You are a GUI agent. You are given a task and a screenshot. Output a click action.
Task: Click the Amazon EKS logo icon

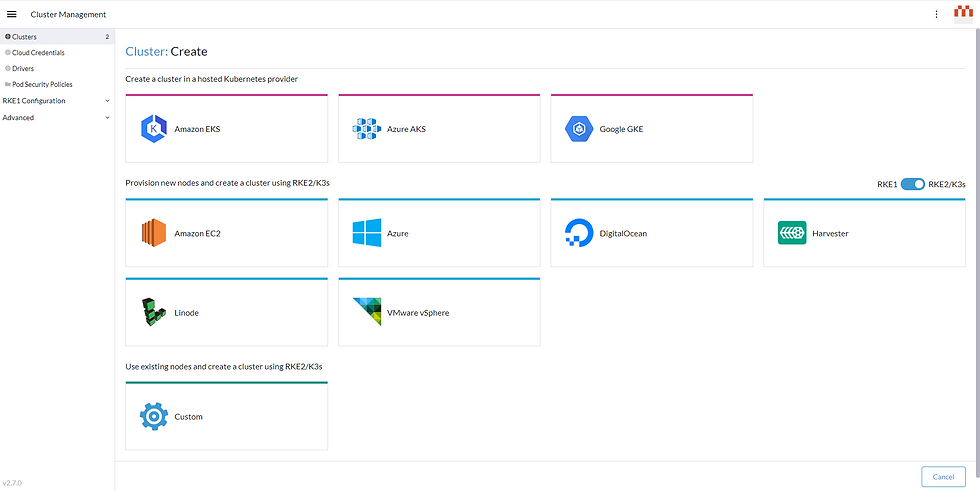pyautogui.click(x=154, y=129)
